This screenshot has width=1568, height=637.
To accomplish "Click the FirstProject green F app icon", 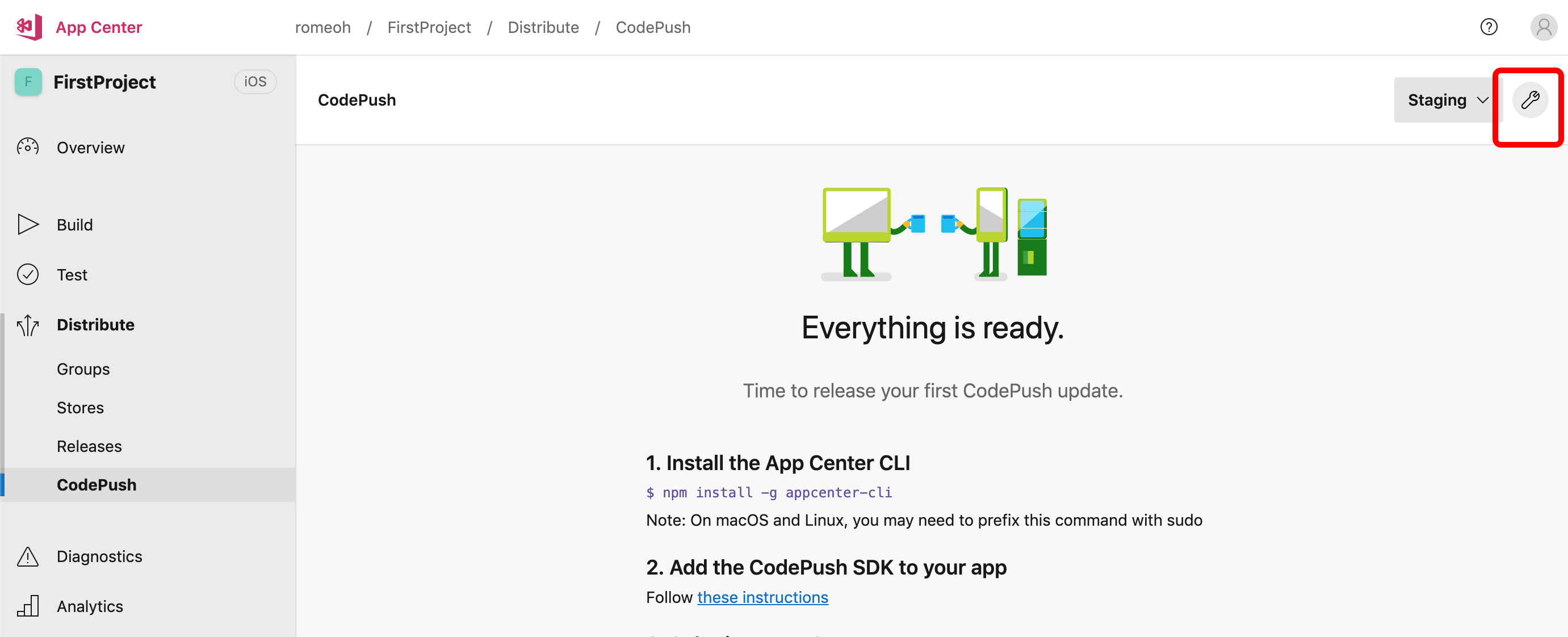I will tap(28, 82).
